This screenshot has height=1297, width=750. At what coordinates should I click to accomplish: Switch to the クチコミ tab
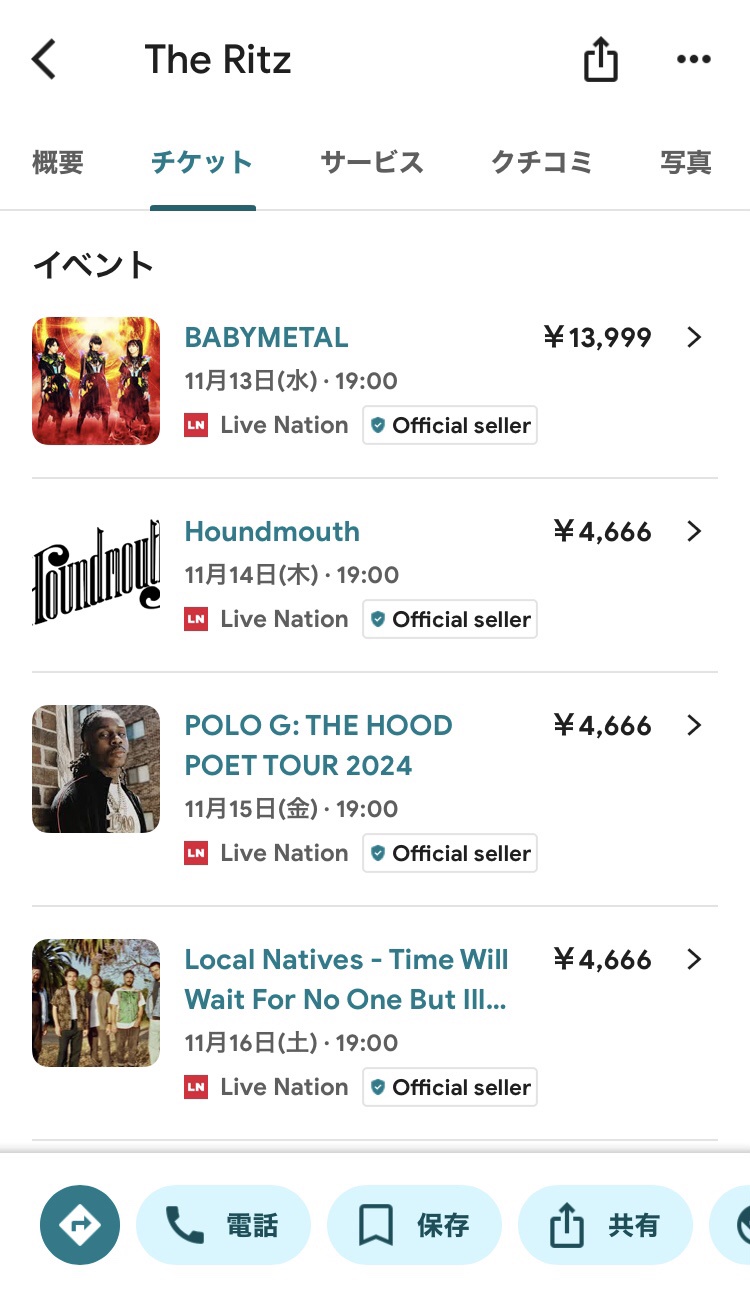pyautogui.click(x=542, y=162)
